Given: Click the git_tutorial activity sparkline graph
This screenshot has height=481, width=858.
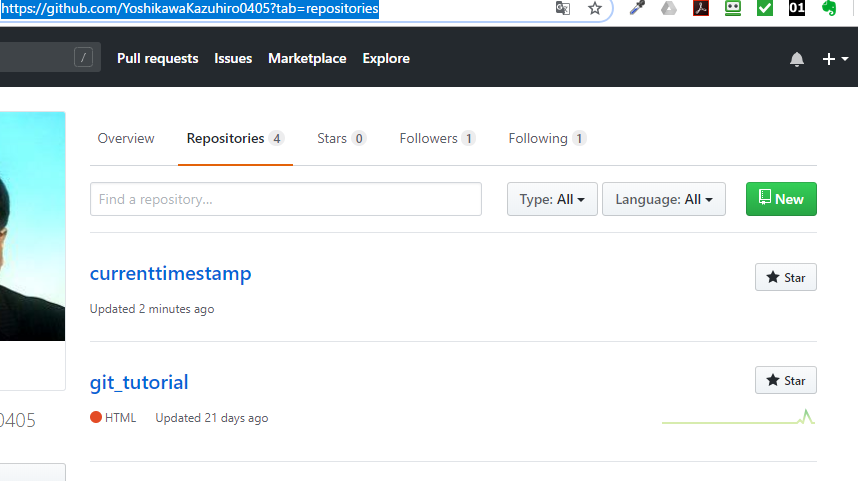Looking at the screenshot, I should tap(739, 418).
